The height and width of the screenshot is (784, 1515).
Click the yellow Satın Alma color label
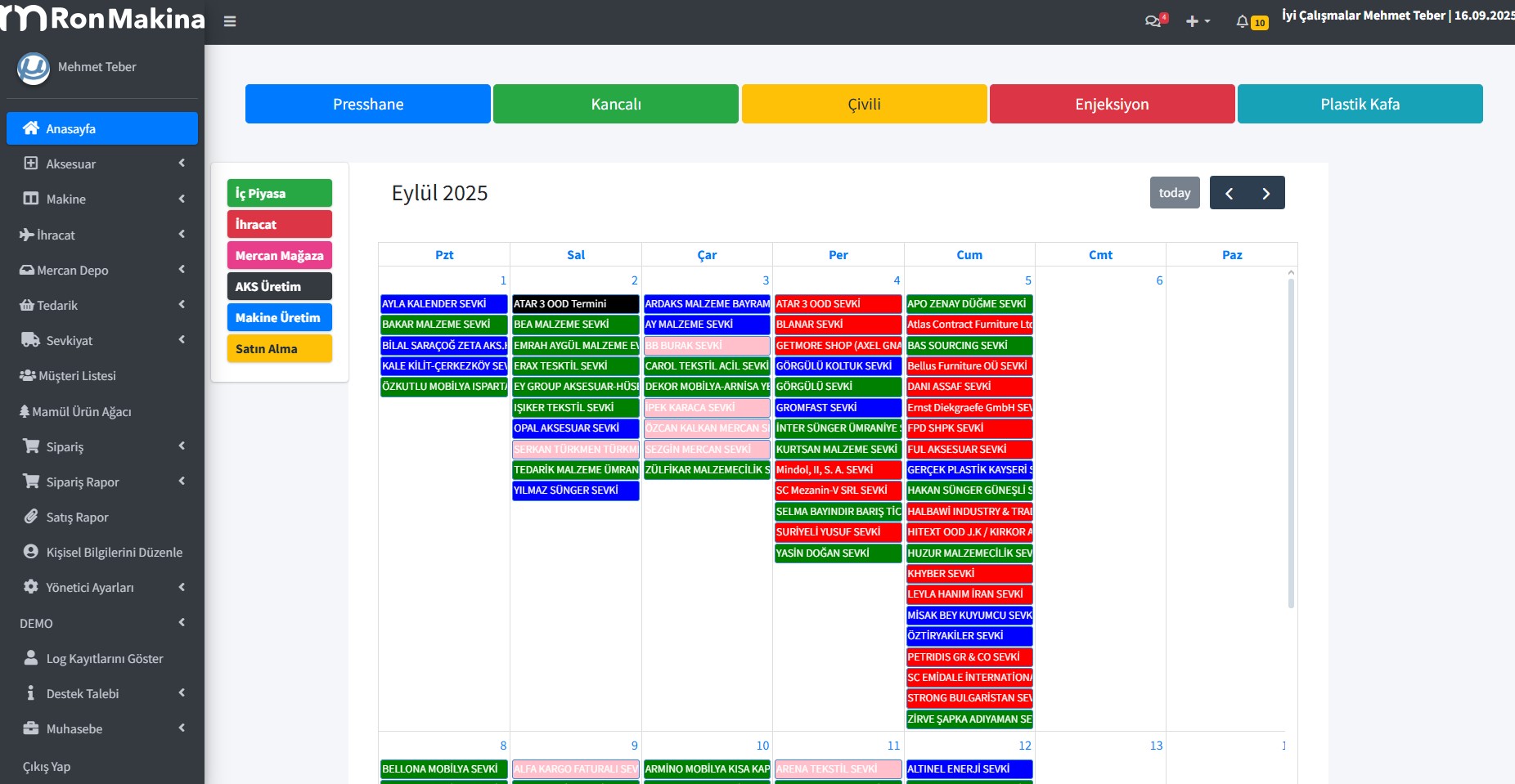tap(279, 348)
